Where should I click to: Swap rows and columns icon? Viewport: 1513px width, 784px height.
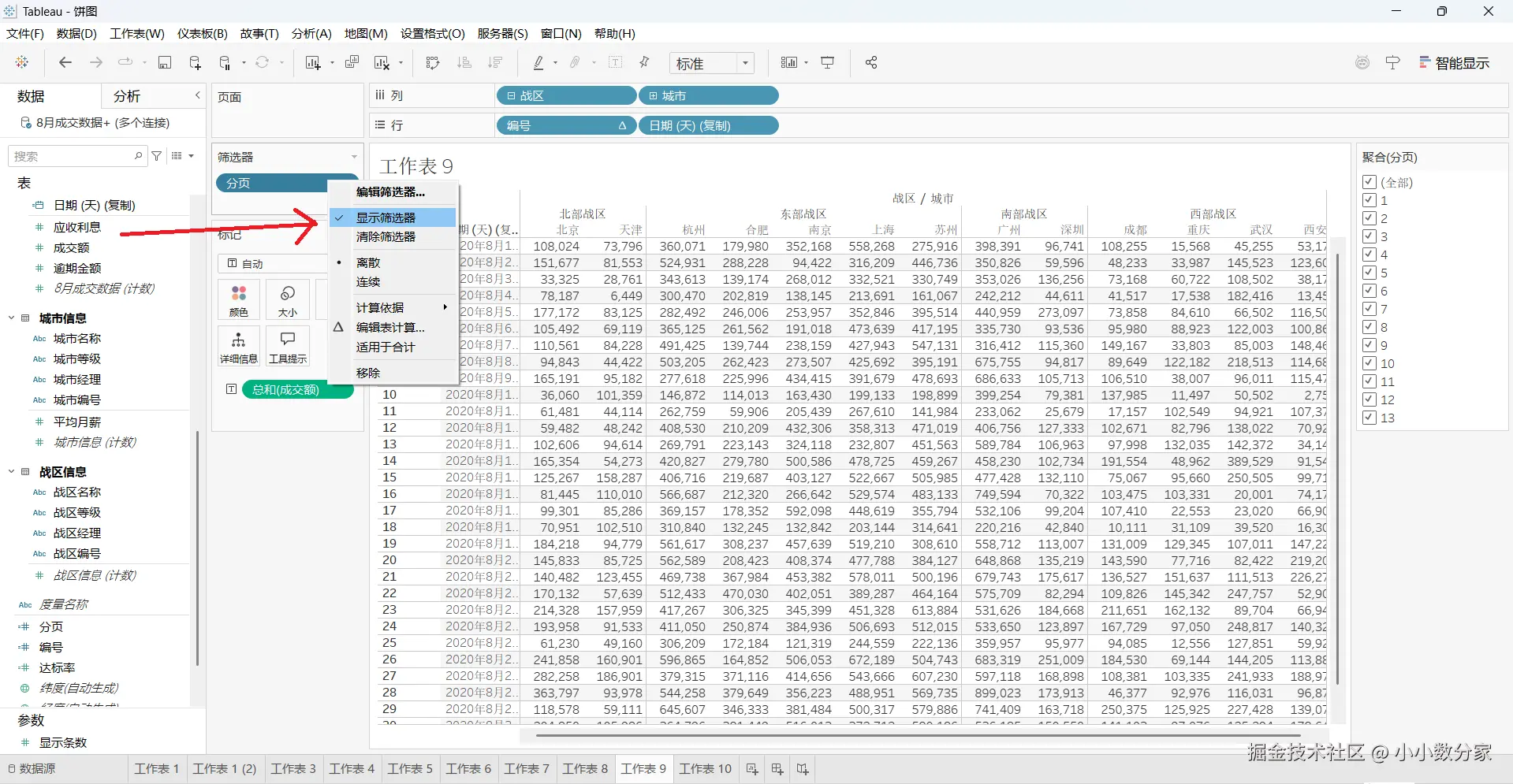432,62
